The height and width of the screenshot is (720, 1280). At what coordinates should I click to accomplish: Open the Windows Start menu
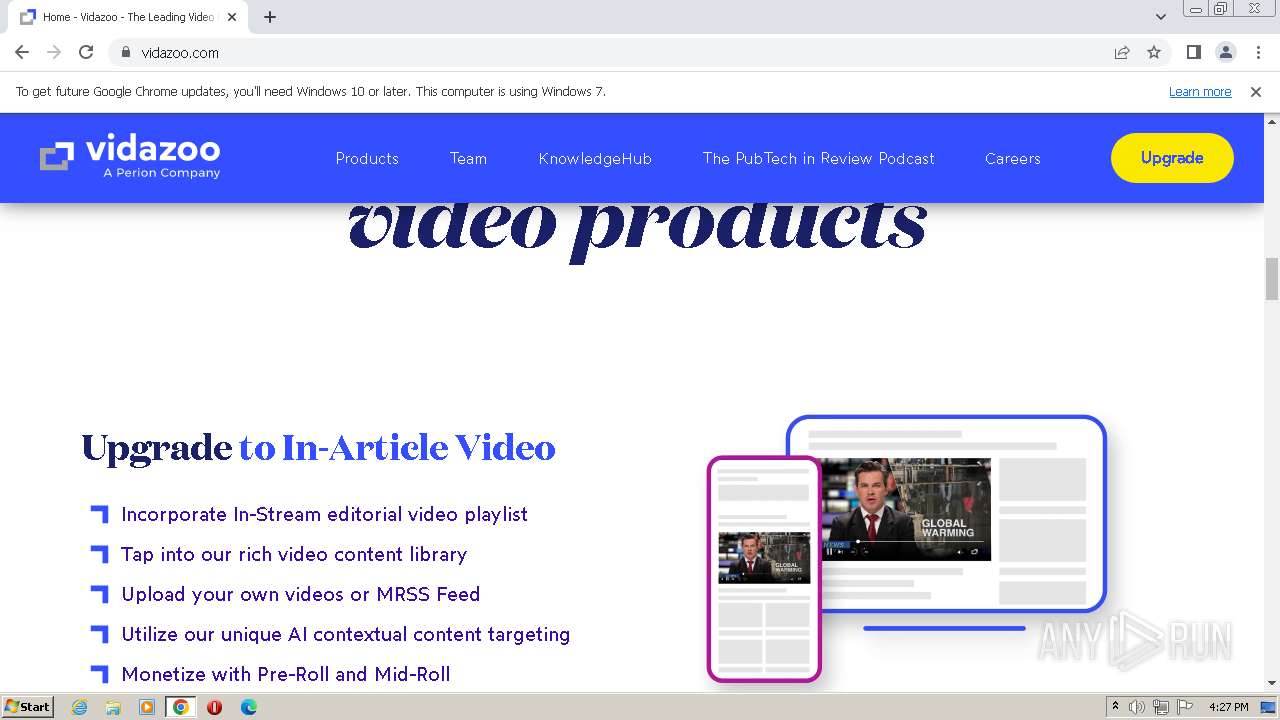click(x=27, y=706)
